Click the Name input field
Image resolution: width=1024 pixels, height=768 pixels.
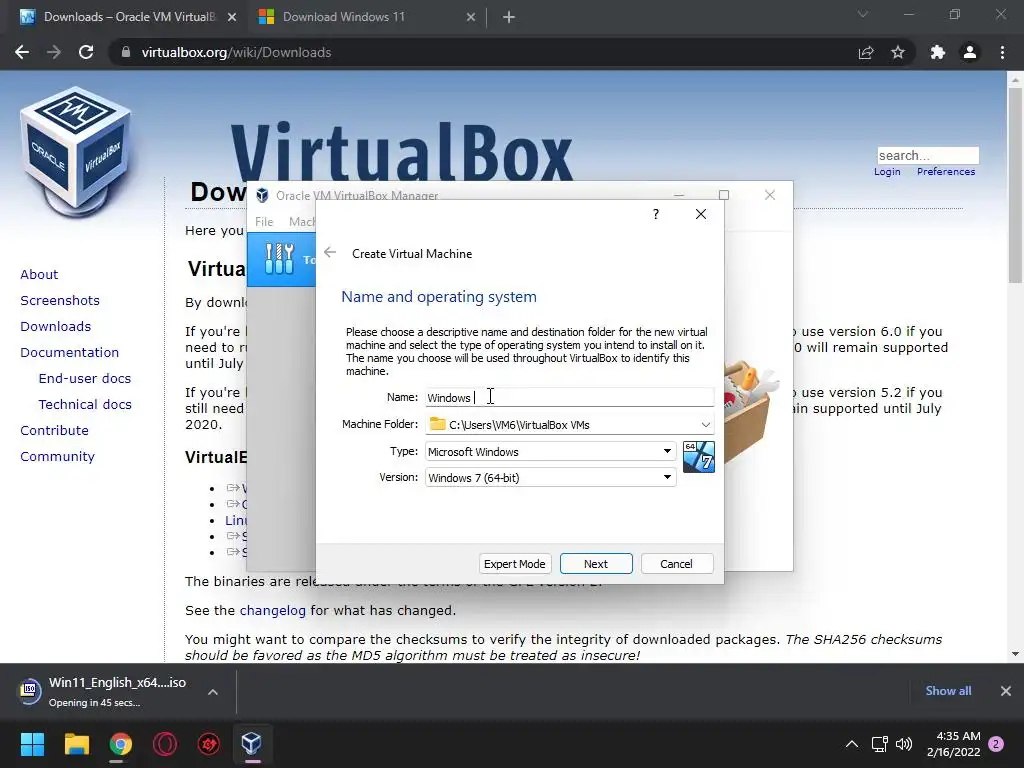coord(569,397)
